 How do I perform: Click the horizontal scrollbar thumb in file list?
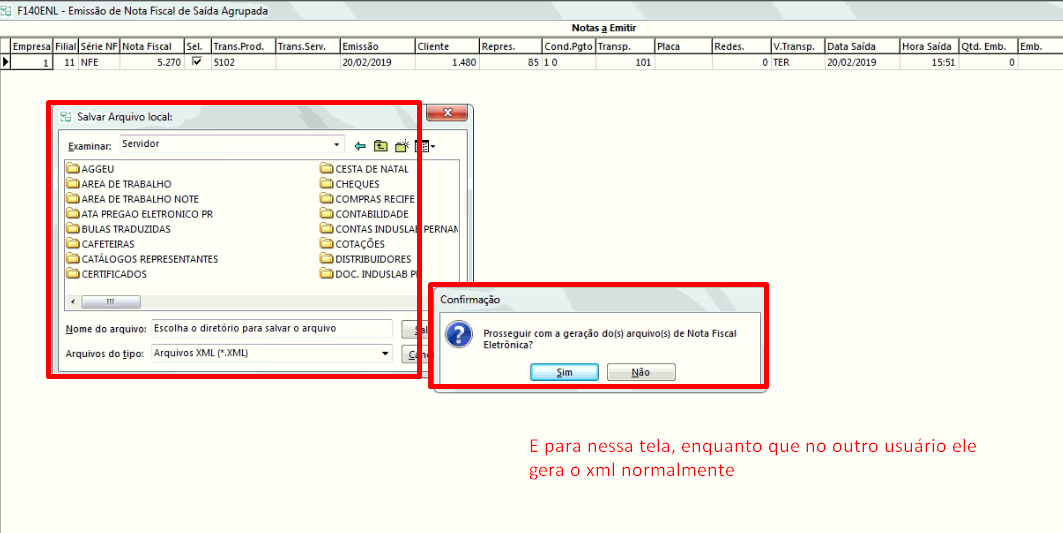pyautogui.click(x=110, y=301)
